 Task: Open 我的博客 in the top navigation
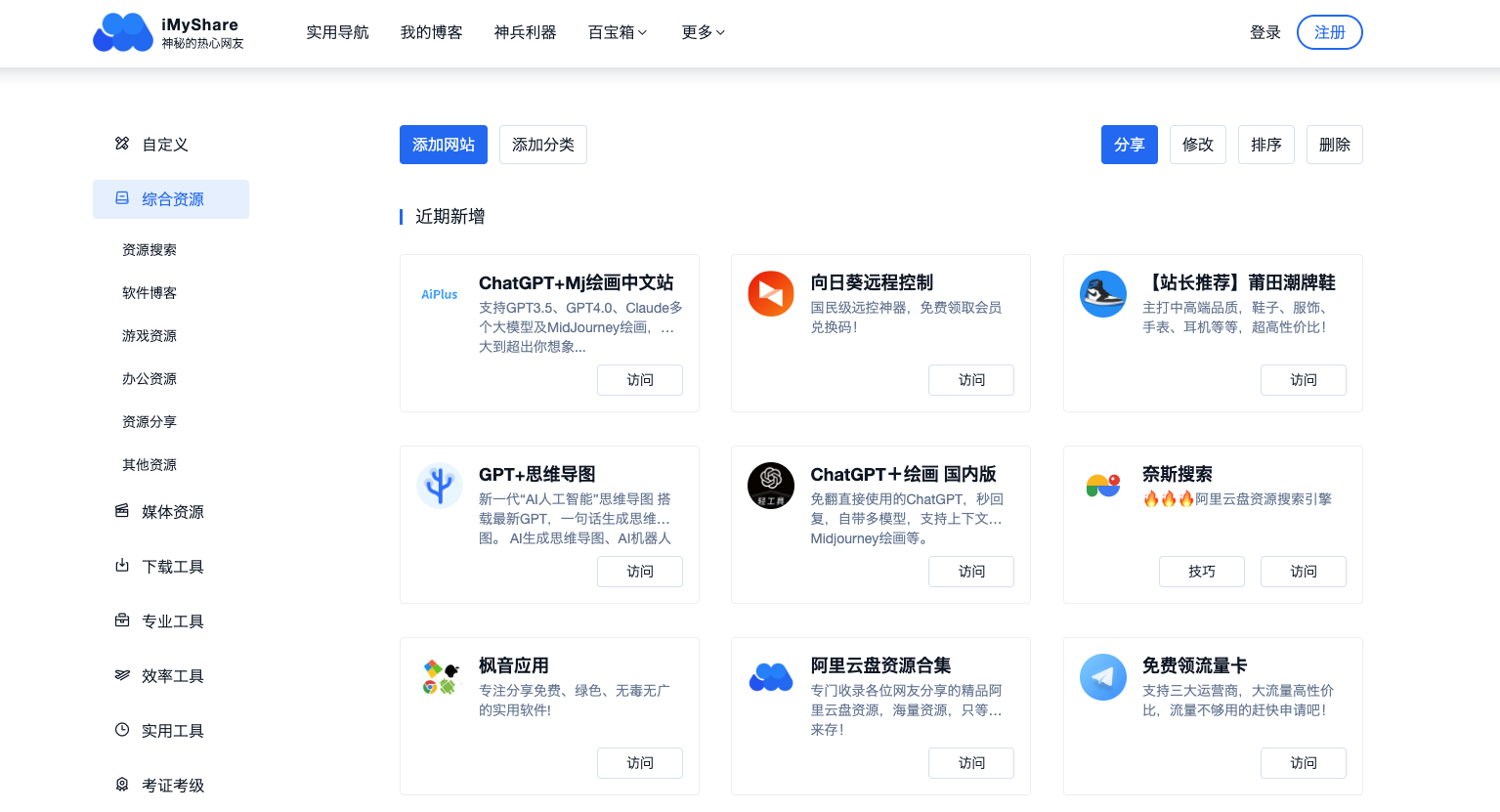coord(431,32)
